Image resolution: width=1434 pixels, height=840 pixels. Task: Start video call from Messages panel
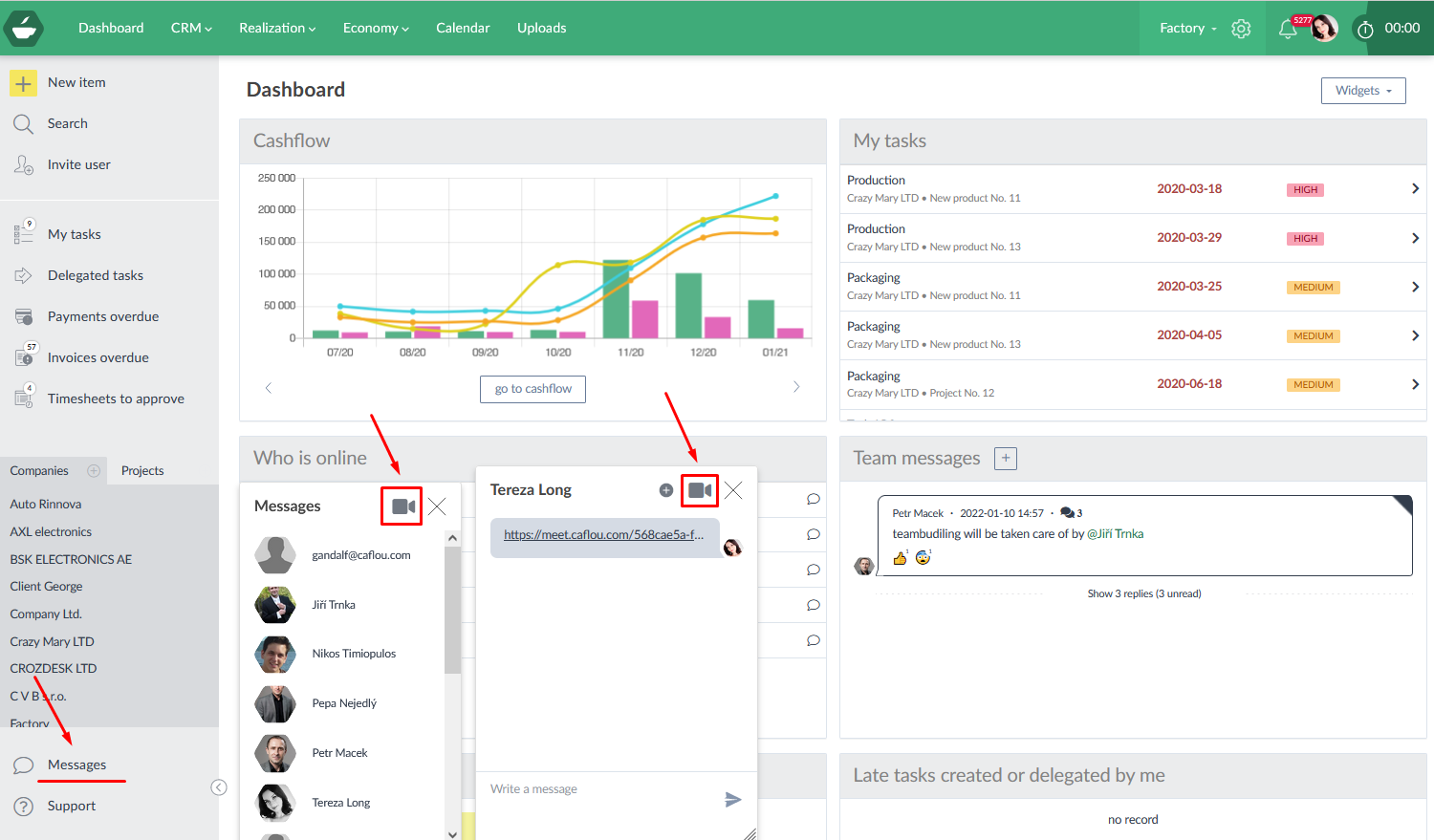(x=402, y=506)
